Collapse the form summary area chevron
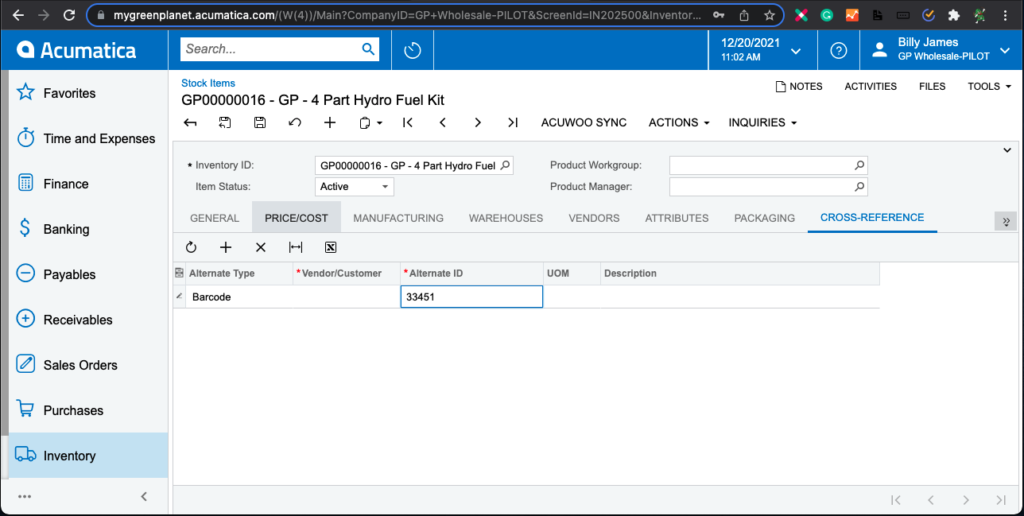The image size is (1024, 516). 1007,151
